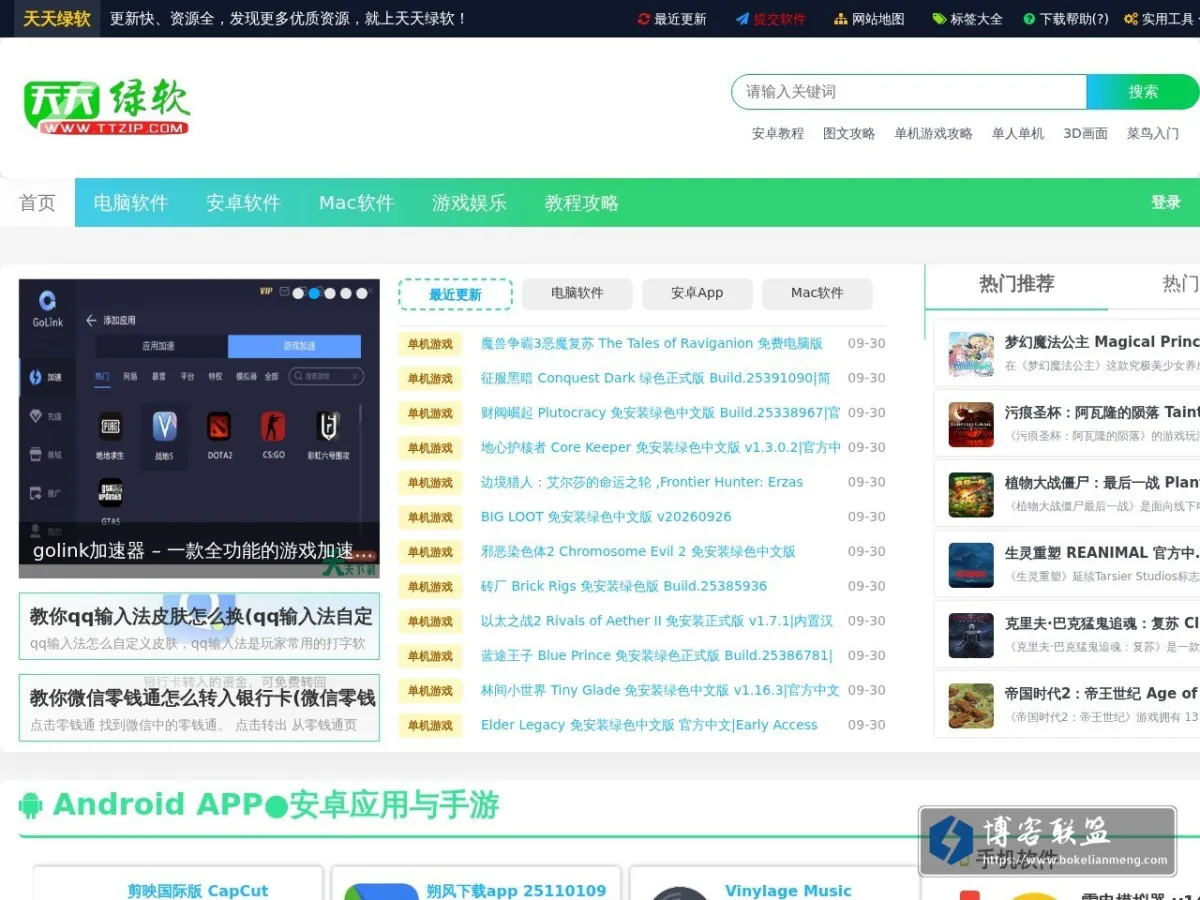This screenshot has width=1200, height=900.
Task: Open 安卓软件 navigation menu
Action: click(243, 203)
